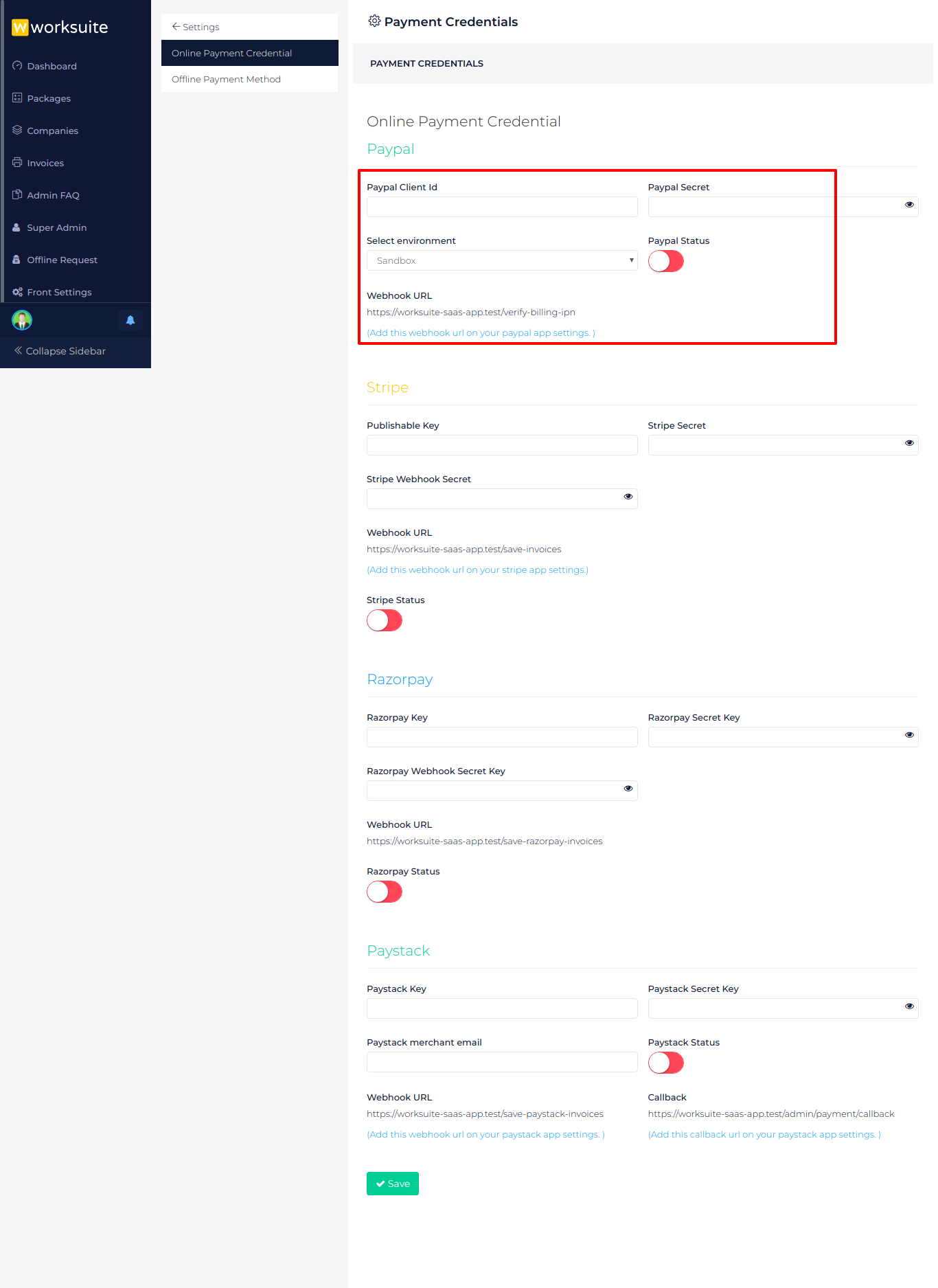Select Offline Payment Method tab

coord(250,79)
